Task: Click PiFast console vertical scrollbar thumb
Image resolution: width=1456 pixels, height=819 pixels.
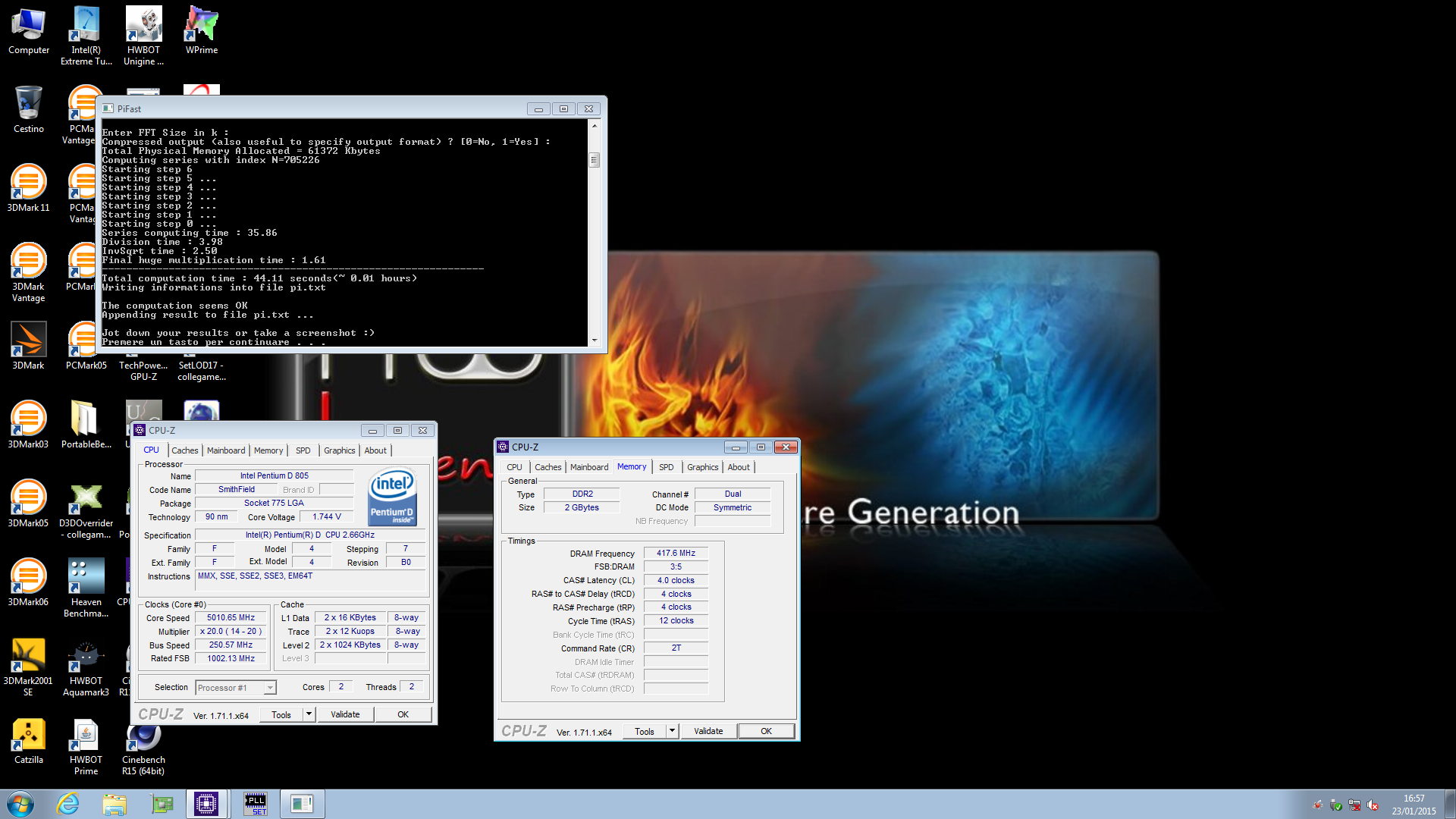Action: 595,160
